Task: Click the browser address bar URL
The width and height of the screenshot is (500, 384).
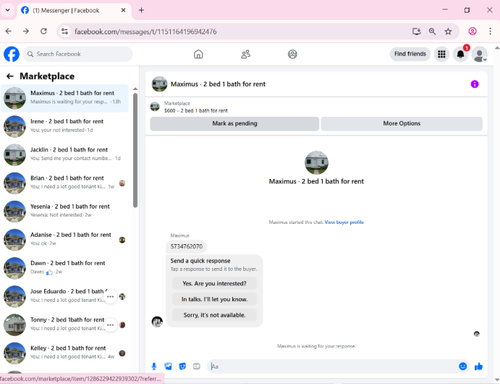Action: (145, 32)
